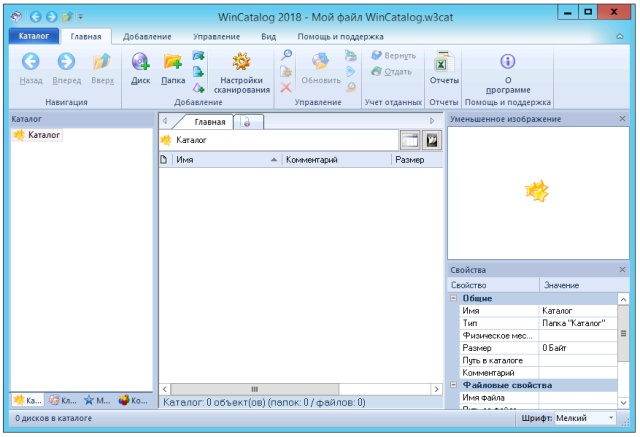Image resolution: width=640 pixels, height=437 pixels.
Task: Click the Тип value Папка "Каталог"
Action: tap(578, 323)
